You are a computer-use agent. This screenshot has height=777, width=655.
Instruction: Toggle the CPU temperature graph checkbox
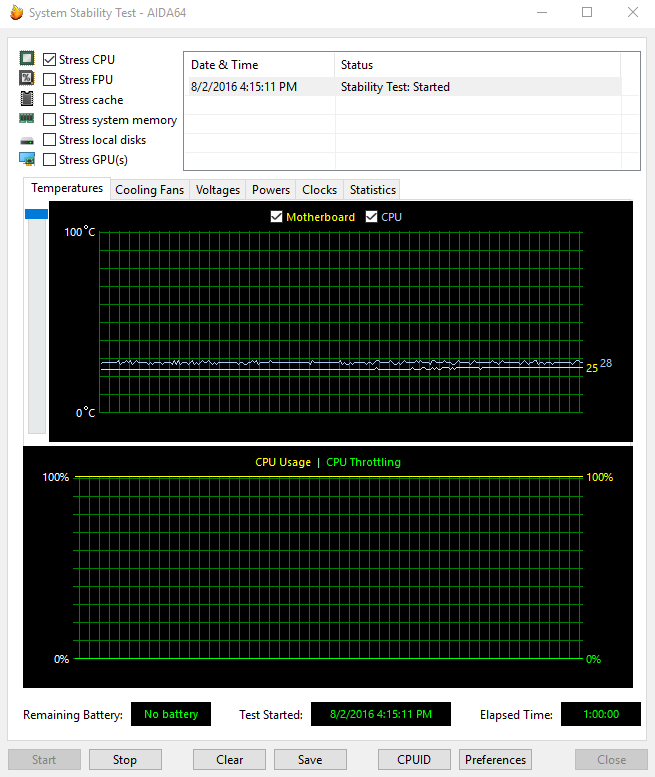[372, 217]
